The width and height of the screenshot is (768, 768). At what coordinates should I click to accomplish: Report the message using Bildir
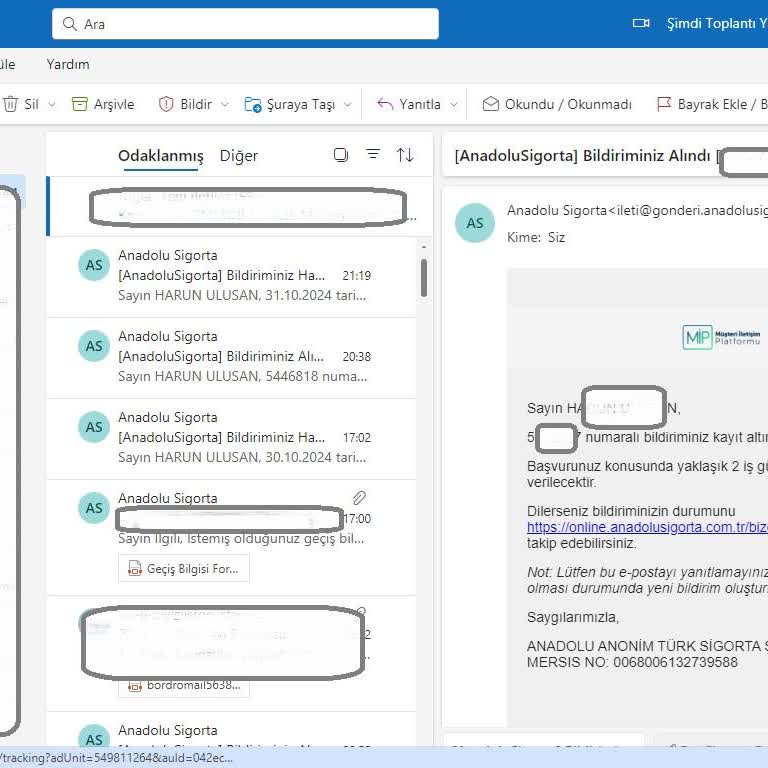(185, 104)
